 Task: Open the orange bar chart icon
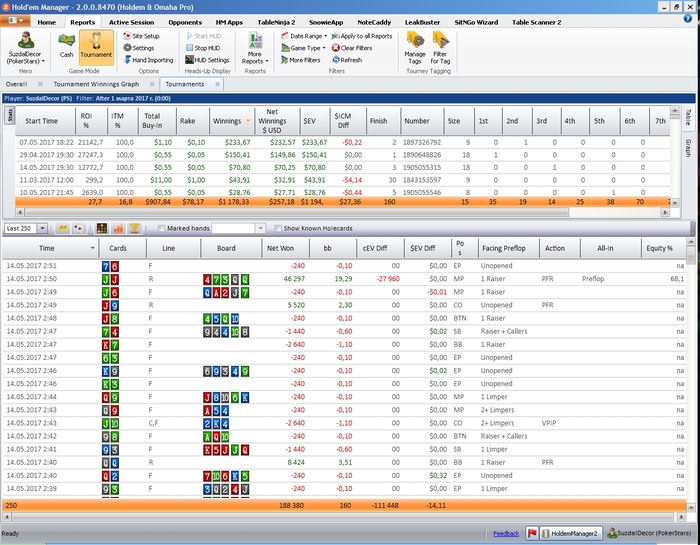[x=118, y=229]
